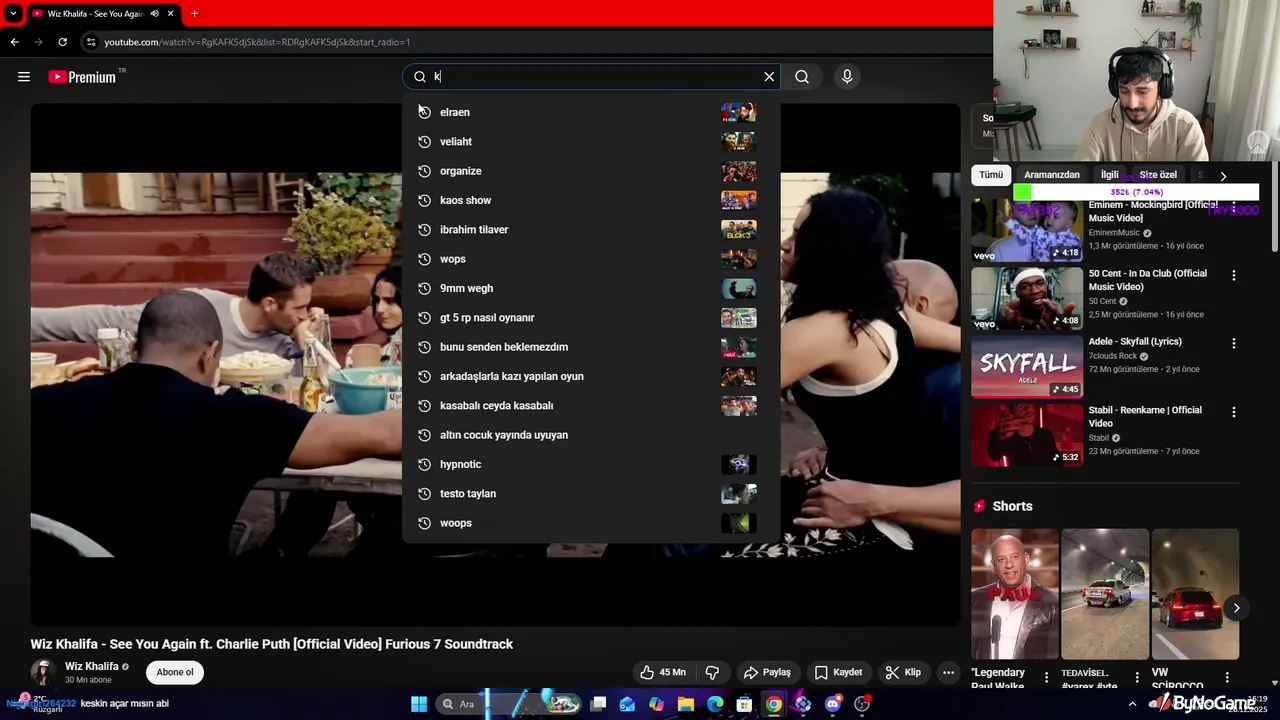Select the 'Aramanızdan' filter chip
This screenshot has height=720, width=1280.
point(1052,175)
